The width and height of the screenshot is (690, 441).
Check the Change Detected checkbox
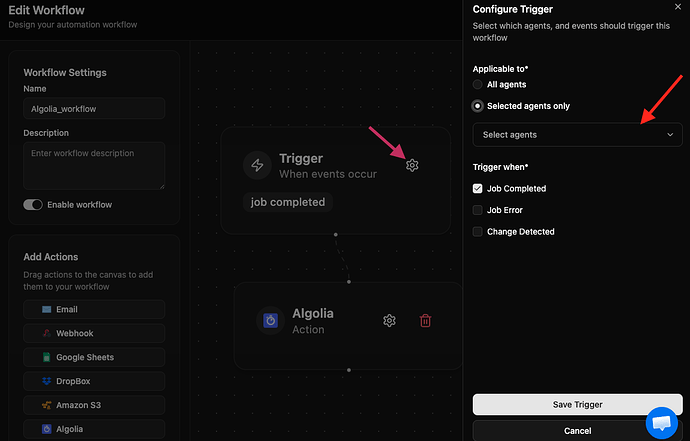(x=477, y=232)
